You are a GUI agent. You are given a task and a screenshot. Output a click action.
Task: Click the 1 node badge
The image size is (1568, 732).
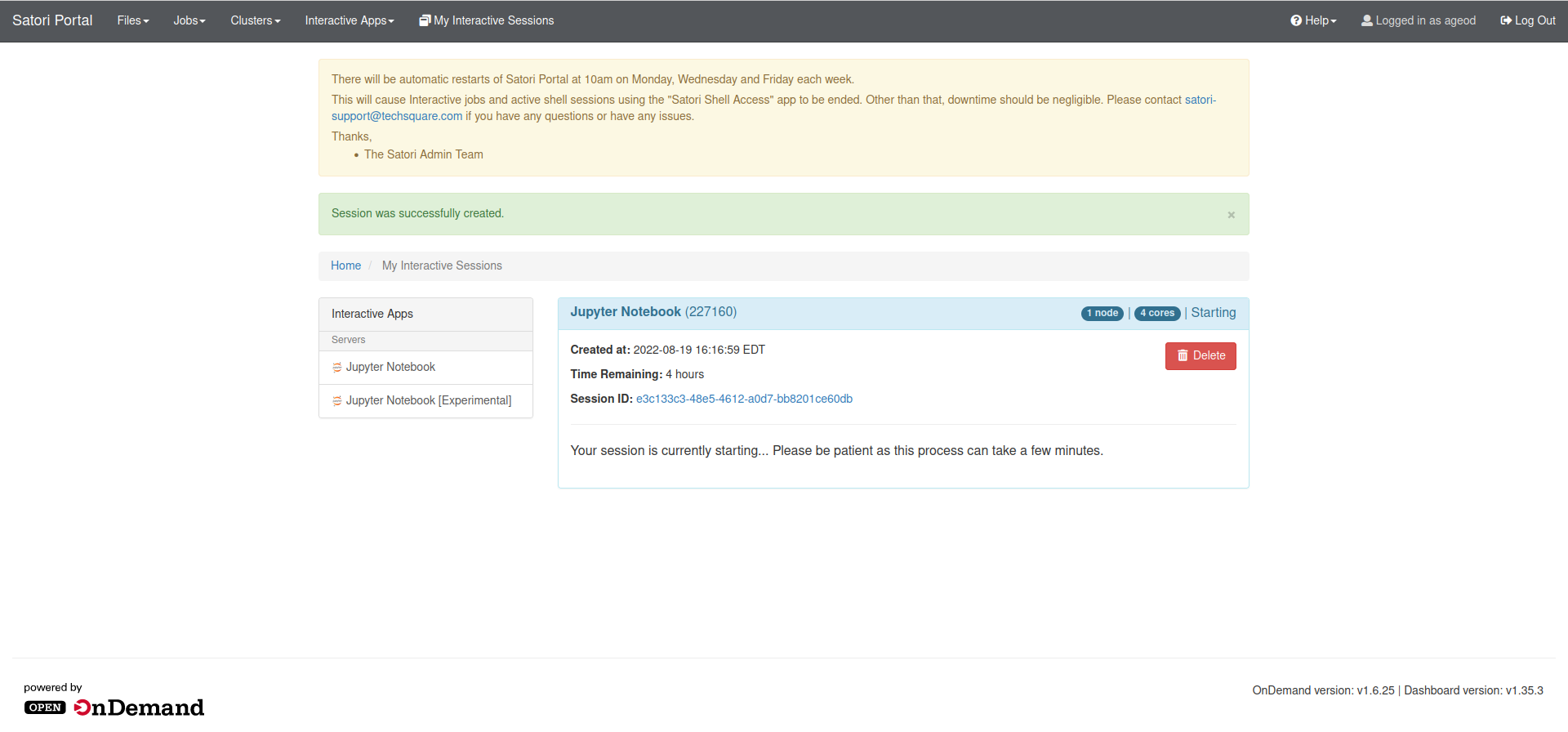click(x=1102, y=314)
